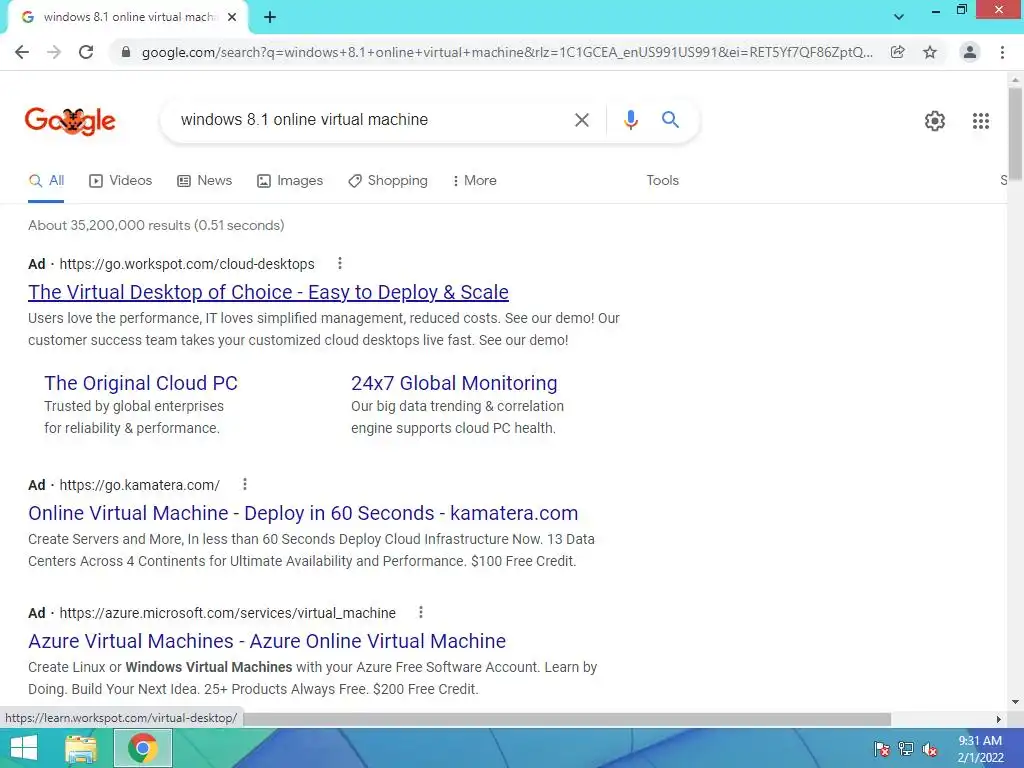The width and height of the screenshot is (1024, 768).
Task: Click the muted volume tray icon
Action: click(930, 749)
